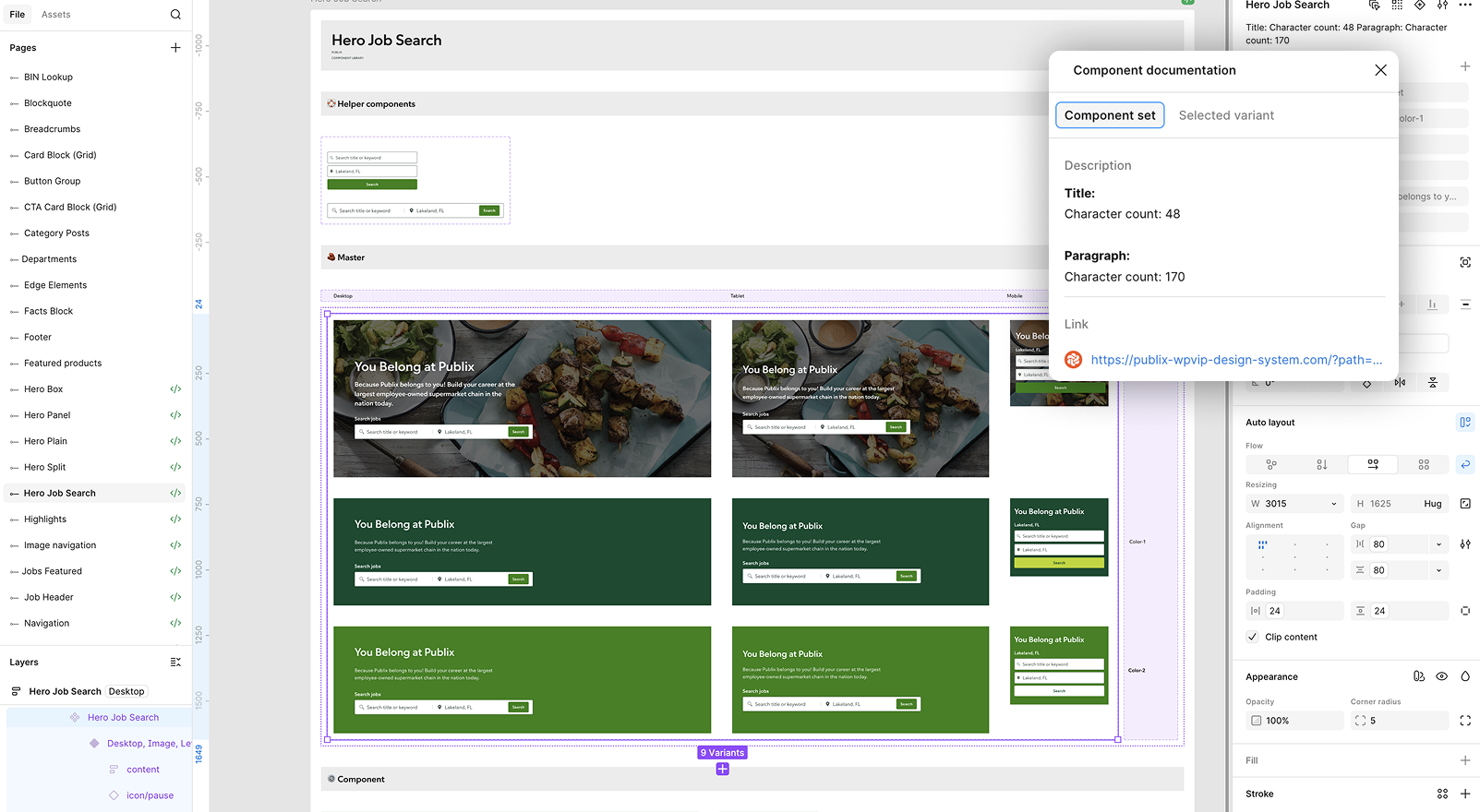Screen dimensions: 1480x812
Task: Add a stroke with the plus icon
Action: (x=1465, y=794)
